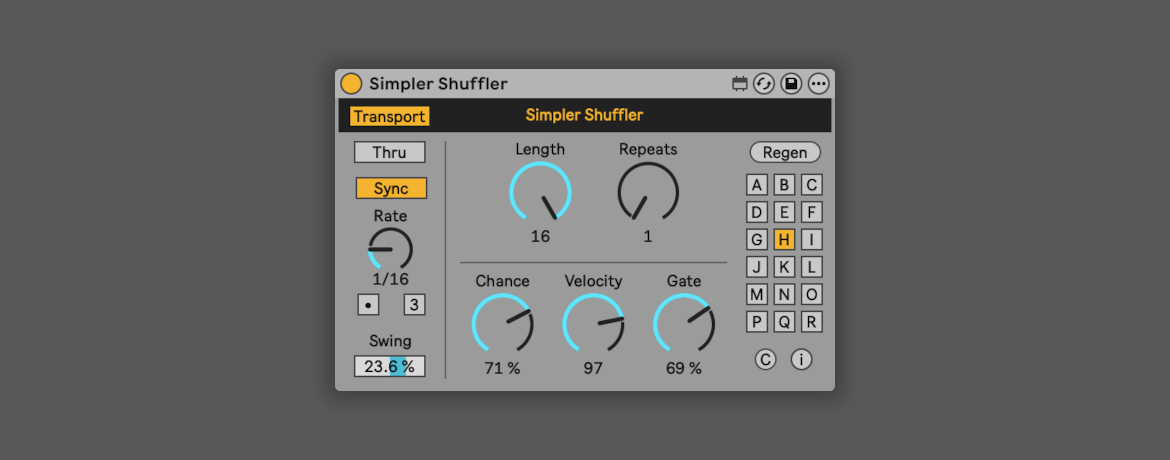Click the Max for Live edit icon
This screenshot has width=1170, height=460.
(x=740, y=84)
